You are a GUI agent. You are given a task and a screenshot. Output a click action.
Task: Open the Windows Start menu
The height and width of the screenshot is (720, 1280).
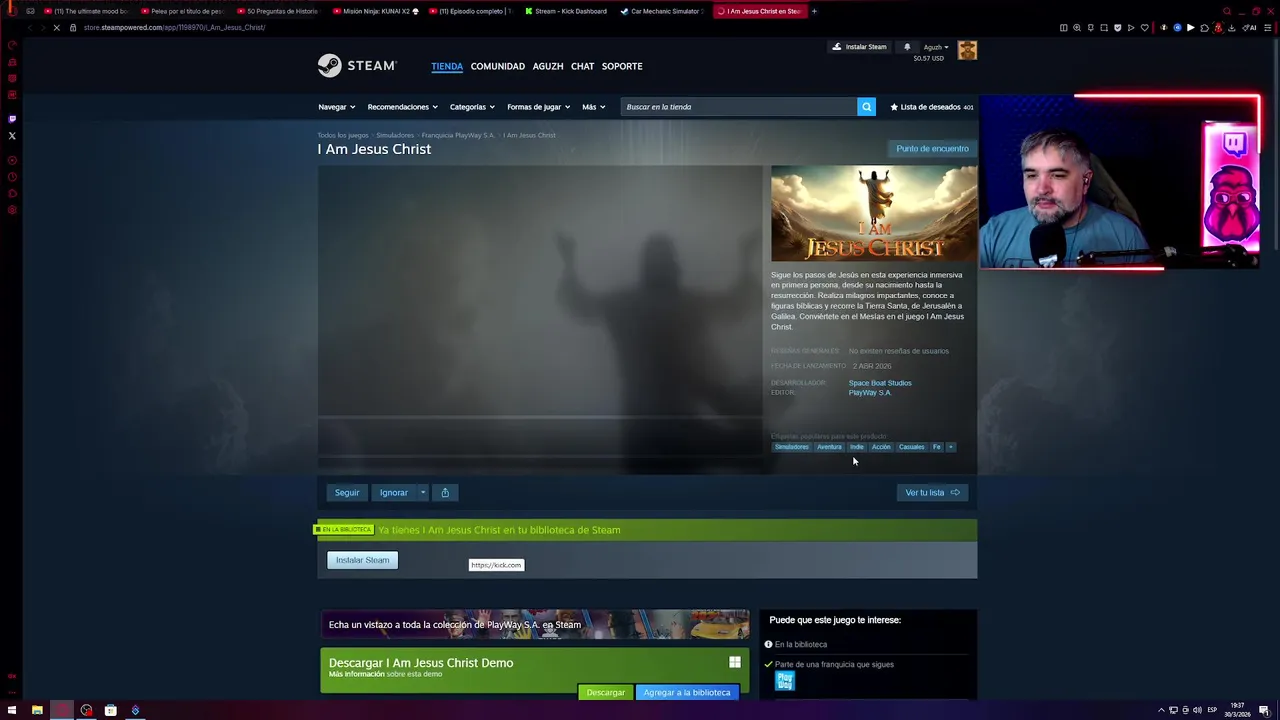pyautogui.click(x=12, y=711)
